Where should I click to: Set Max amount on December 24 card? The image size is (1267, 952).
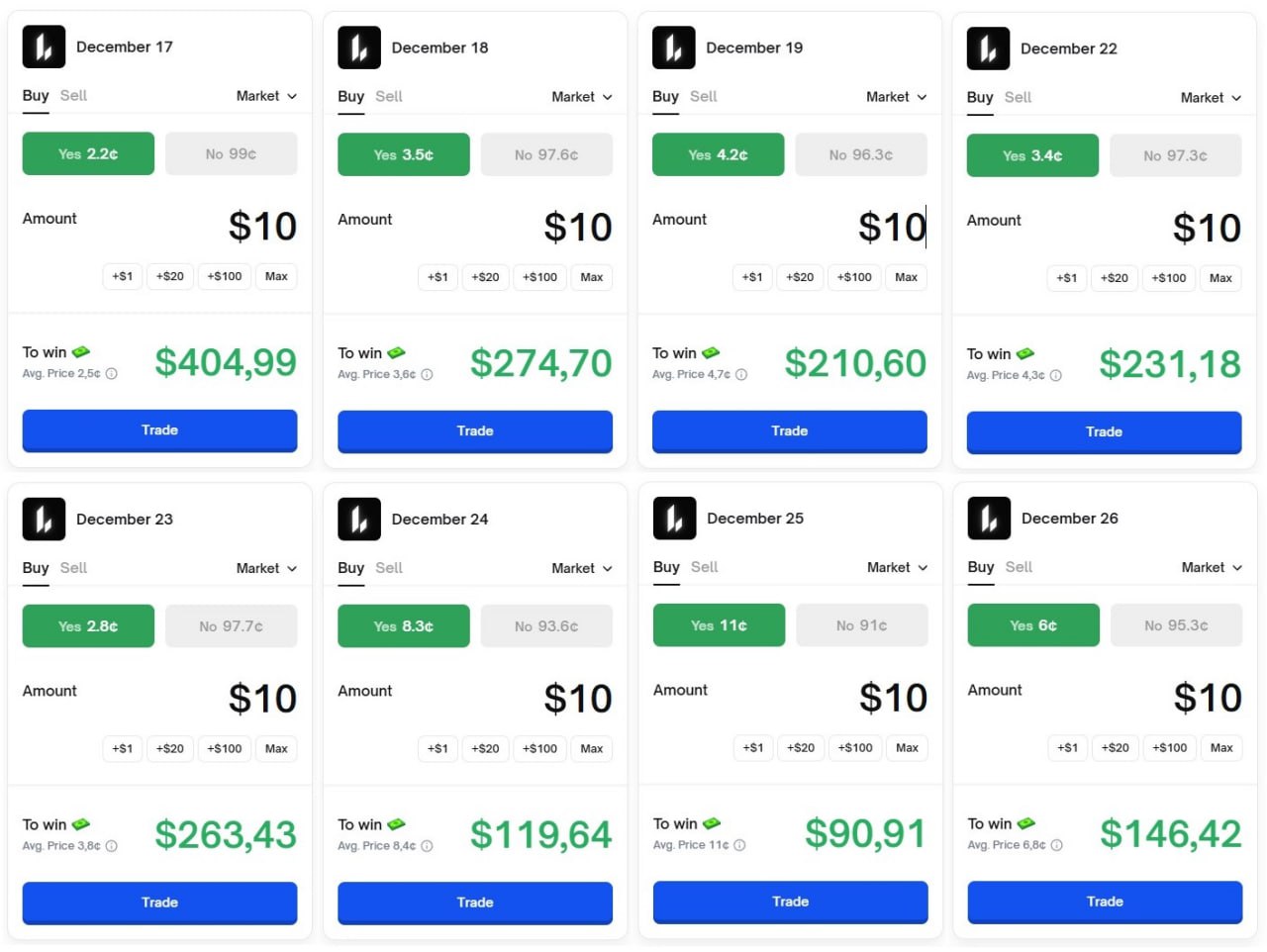coord(592,749)
